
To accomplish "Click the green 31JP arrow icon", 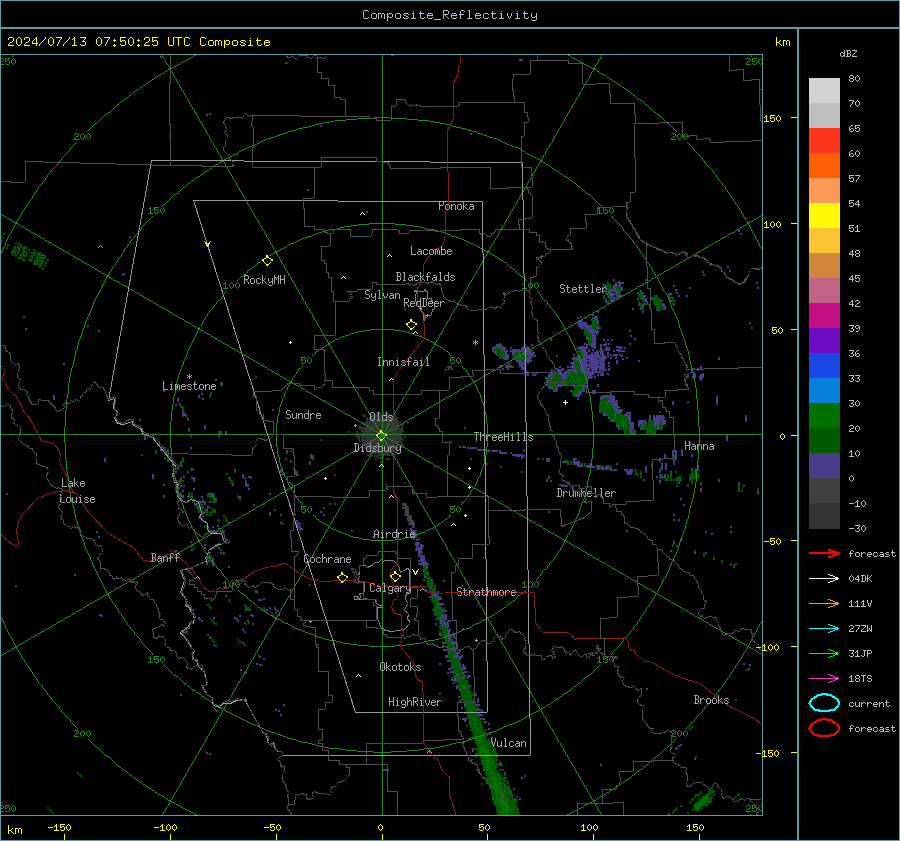I will click(x=824, y=653).
